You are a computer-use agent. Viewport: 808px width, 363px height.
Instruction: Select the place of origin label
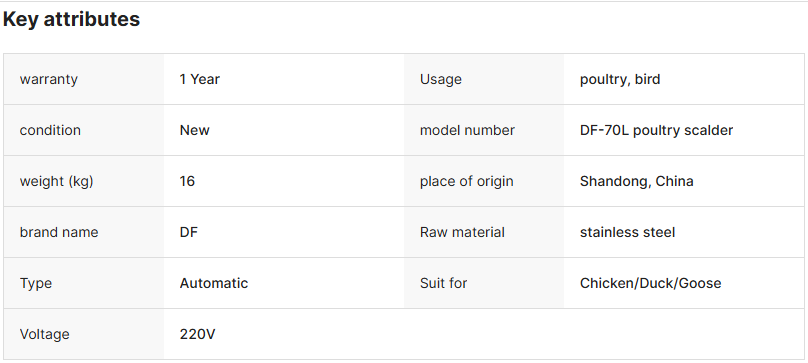466,182
